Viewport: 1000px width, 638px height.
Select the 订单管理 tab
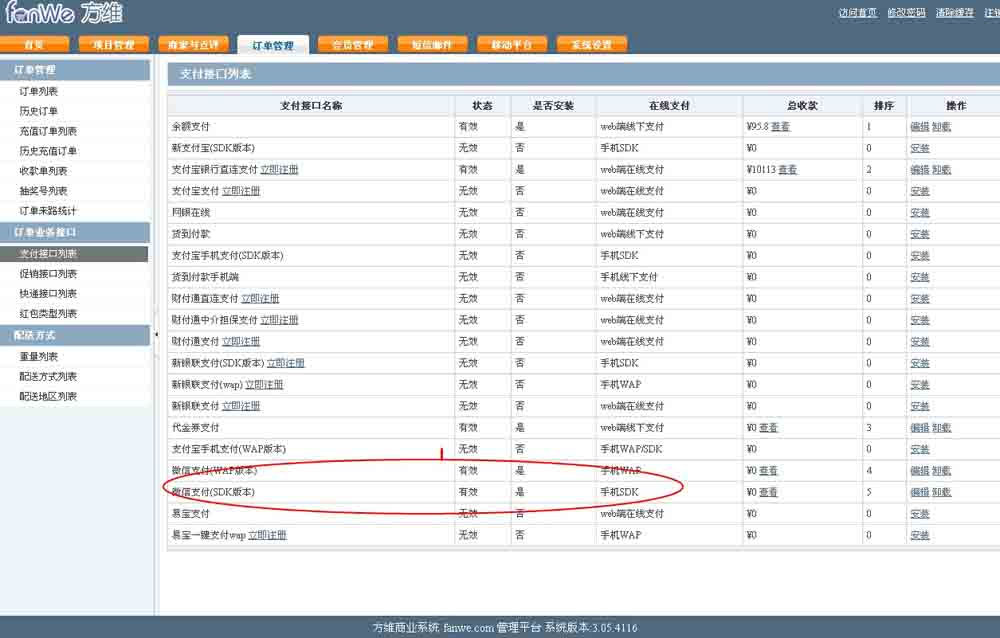tap(273, 45)
